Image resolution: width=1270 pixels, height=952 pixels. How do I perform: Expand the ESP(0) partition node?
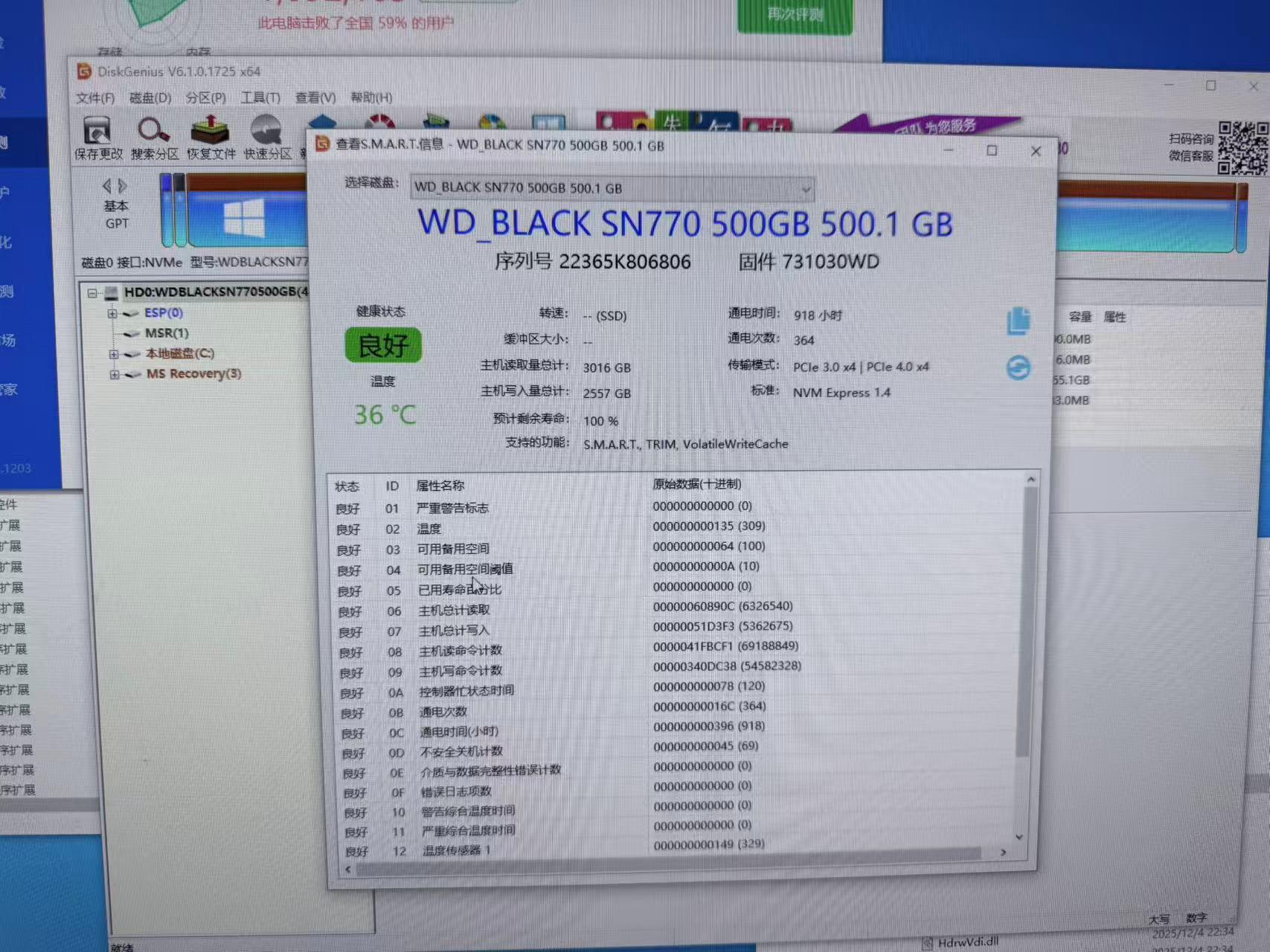click(112, 314)
